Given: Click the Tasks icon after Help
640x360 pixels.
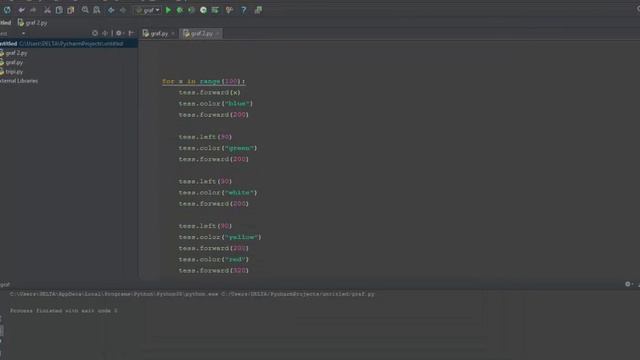Looking at the screenshot, I should (x=258, y=10).
